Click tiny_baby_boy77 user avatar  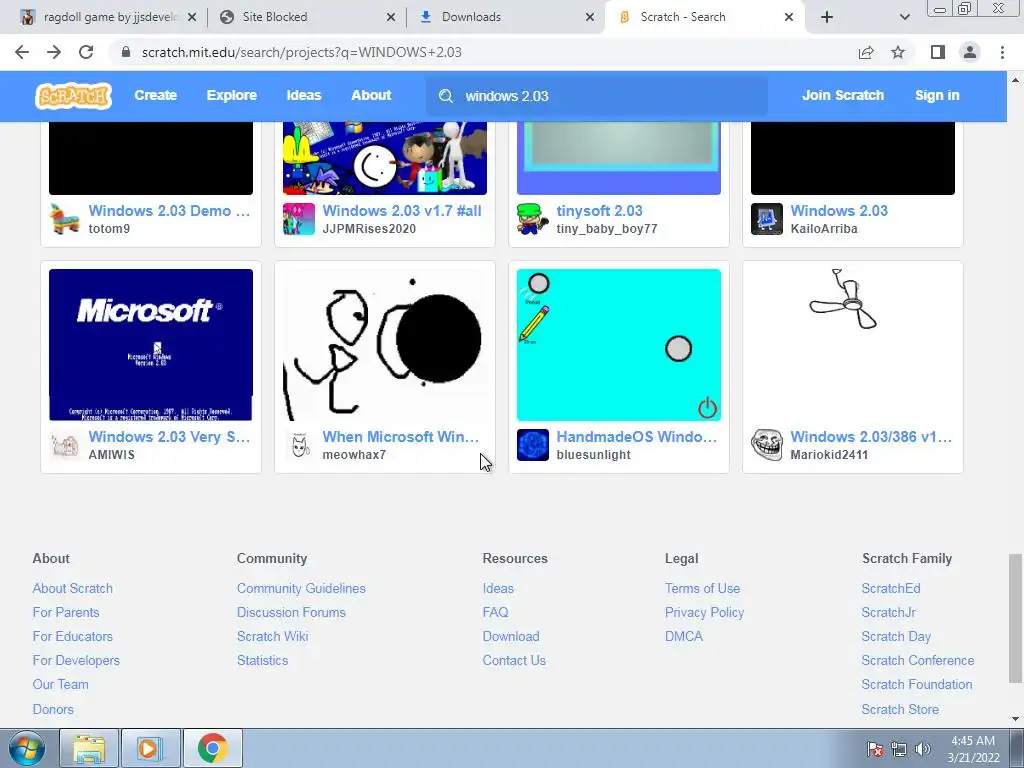[532, 219]
